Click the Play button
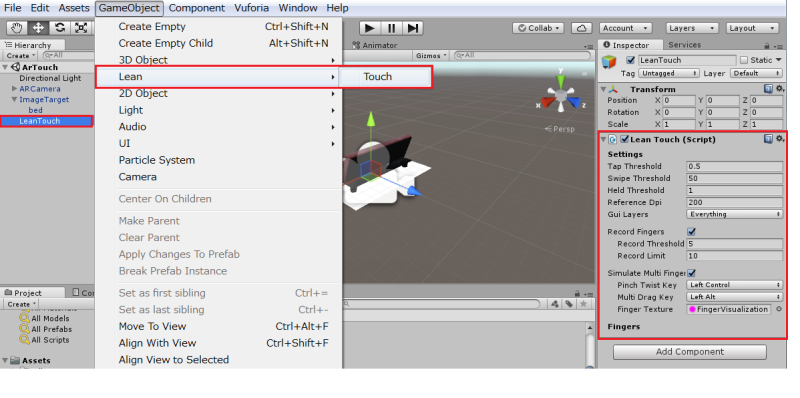 (x=370, y=28)
